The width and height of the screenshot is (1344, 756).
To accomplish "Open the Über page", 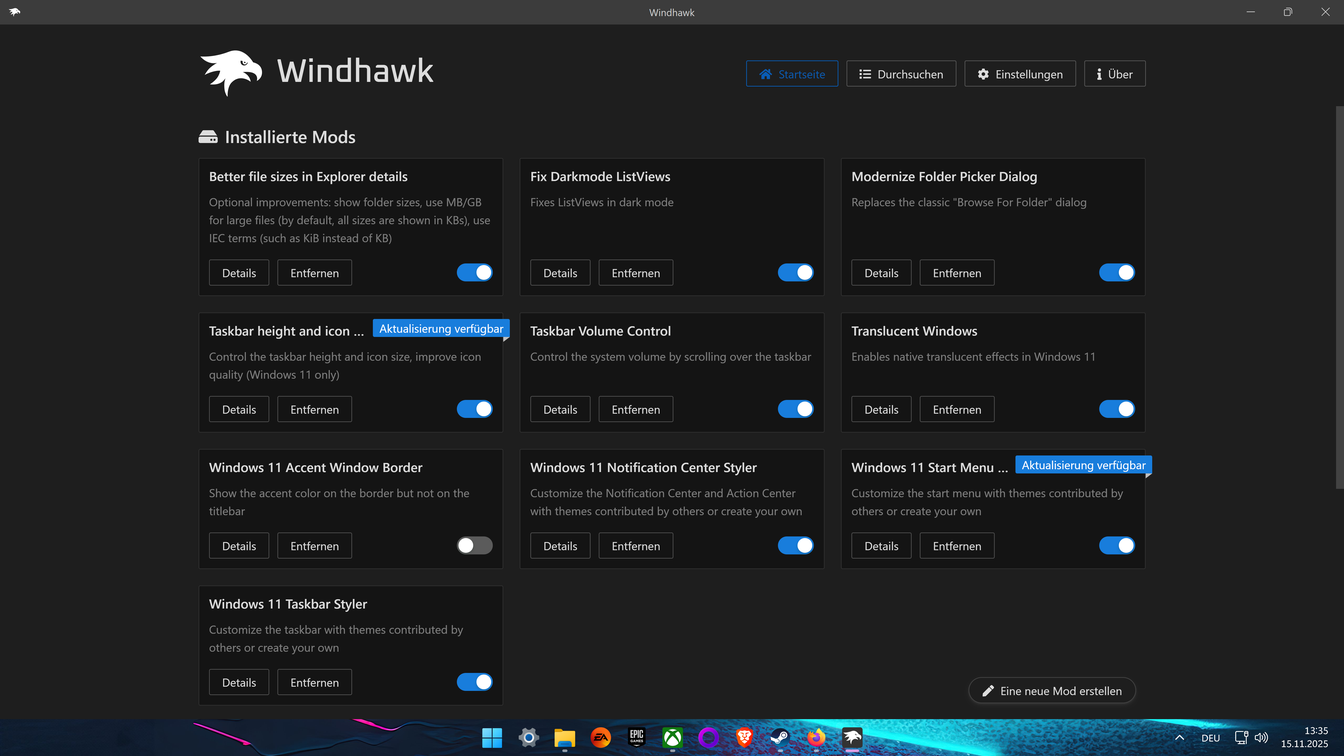I will pyautogui.click(x=1114, y=74).
